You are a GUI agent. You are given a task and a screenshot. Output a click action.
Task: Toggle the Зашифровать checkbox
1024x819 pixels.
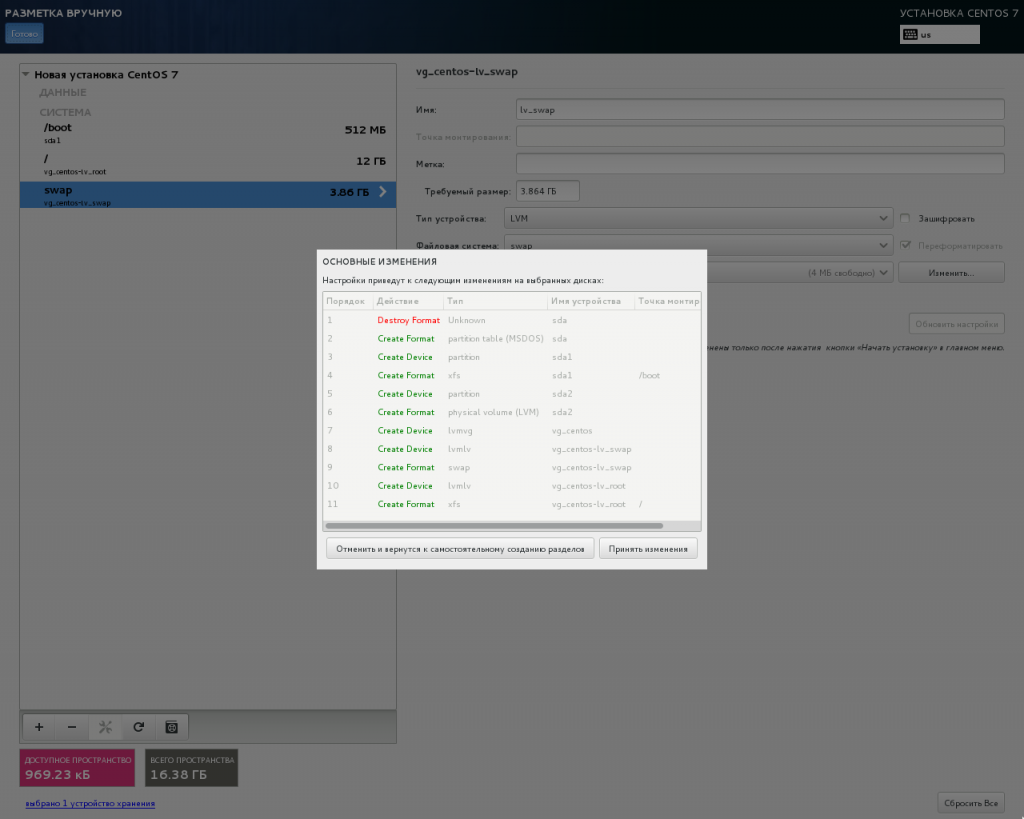click(905, 218)
